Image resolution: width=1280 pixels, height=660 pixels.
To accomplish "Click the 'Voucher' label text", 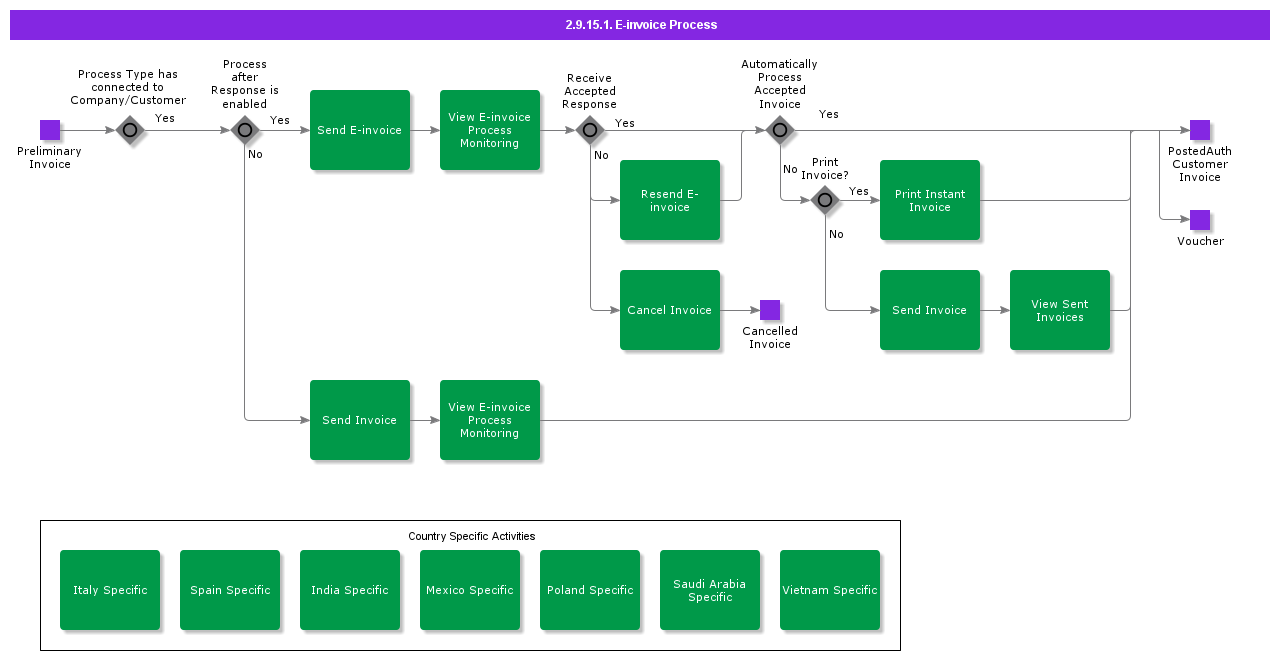I will point(1200,241).
